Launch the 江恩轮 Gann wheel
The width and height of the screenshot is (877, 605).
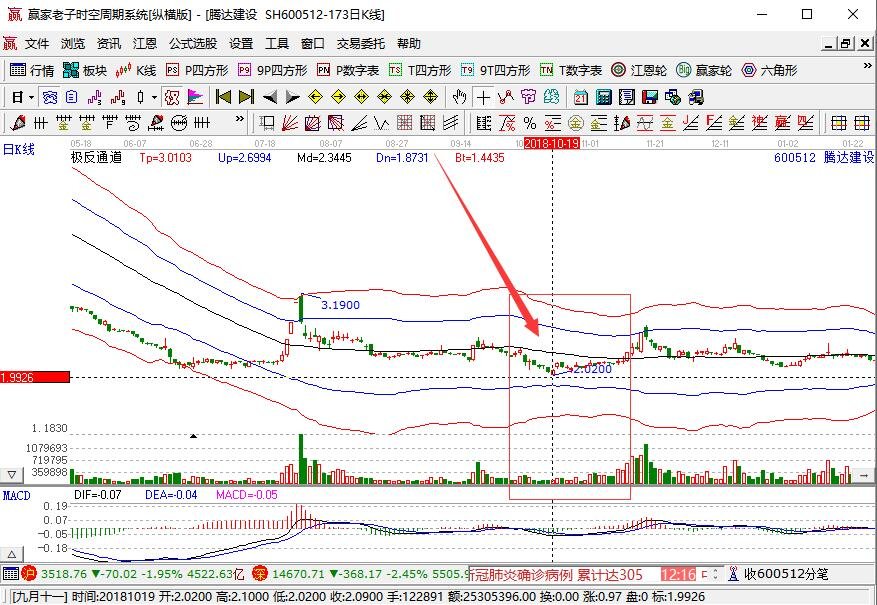tap(639, 70)
